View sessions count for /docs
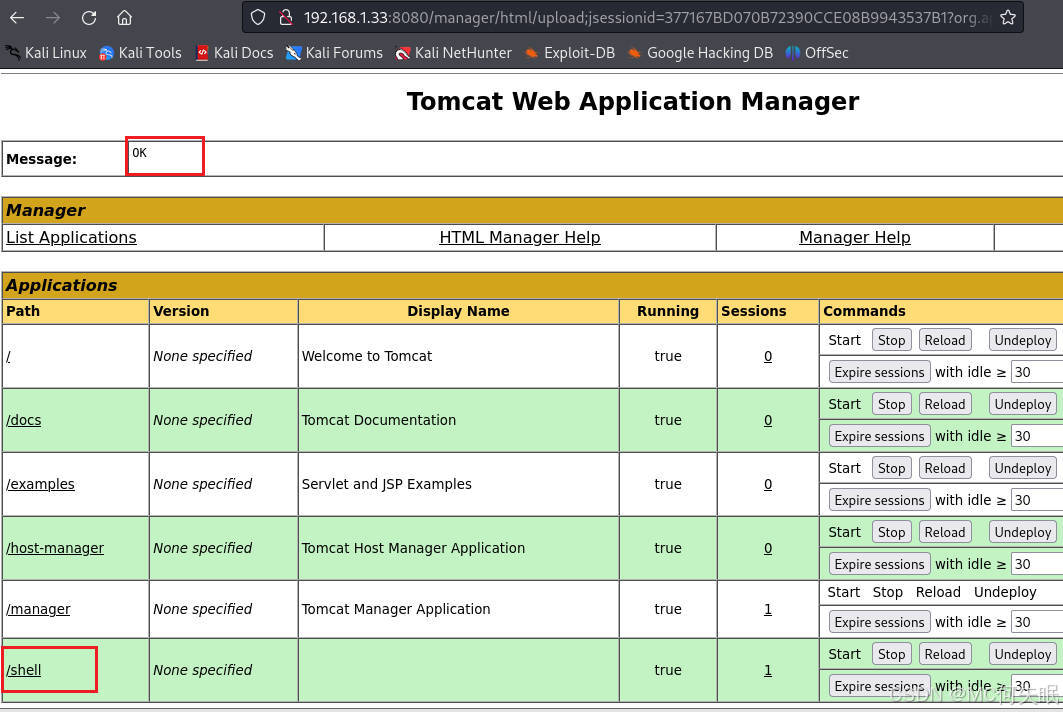The width and height of the screenshot is (1063, 712). coord(768,420)
